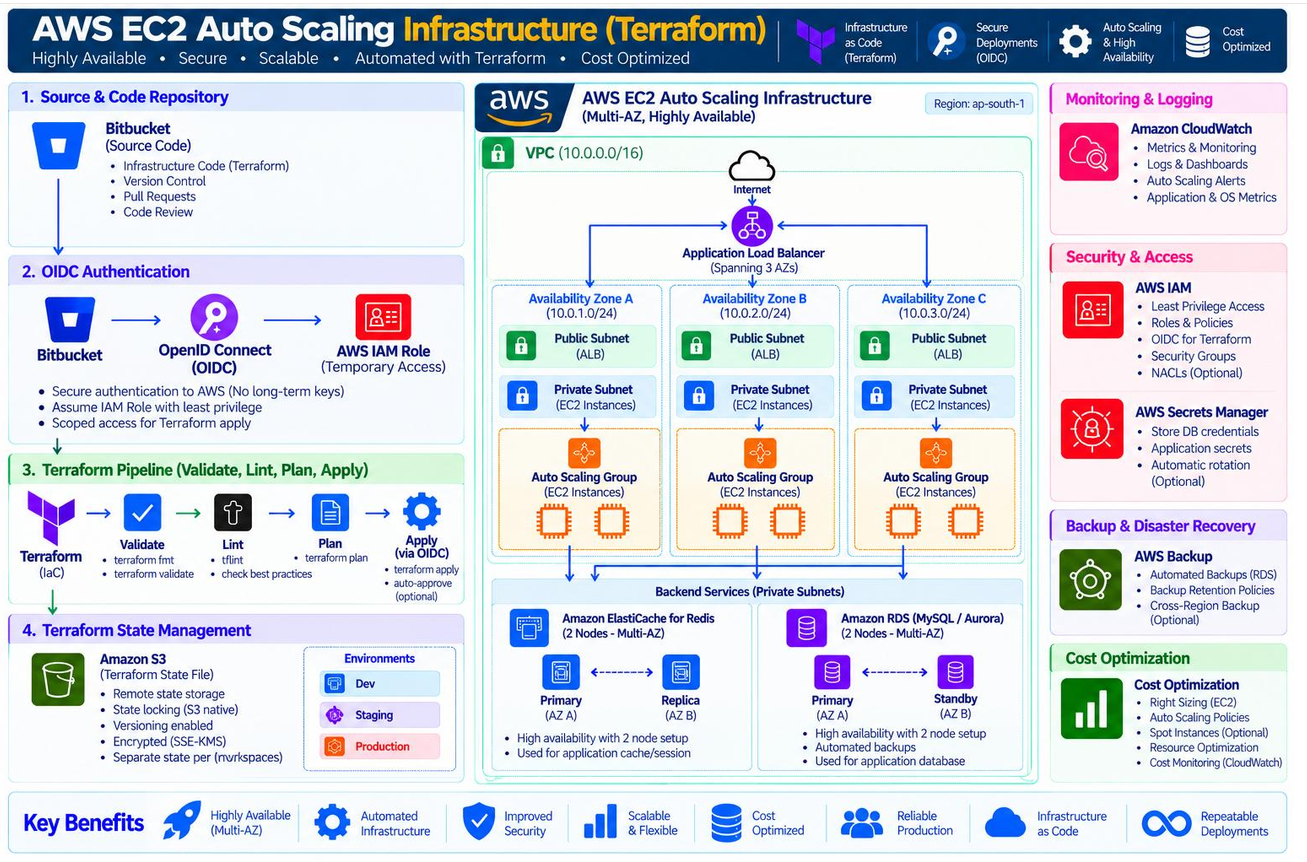Image resolution: width=1307 pixels, height=862 pixels.
Task: Click the VPC lock icon
Action: [498, 153]
